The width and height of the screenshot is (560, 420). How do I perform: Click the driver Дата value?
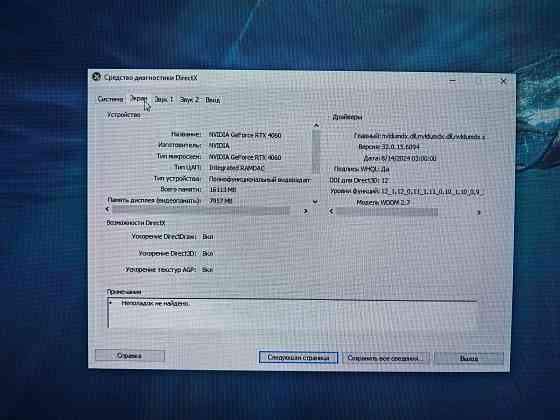[x=409, y=158]
